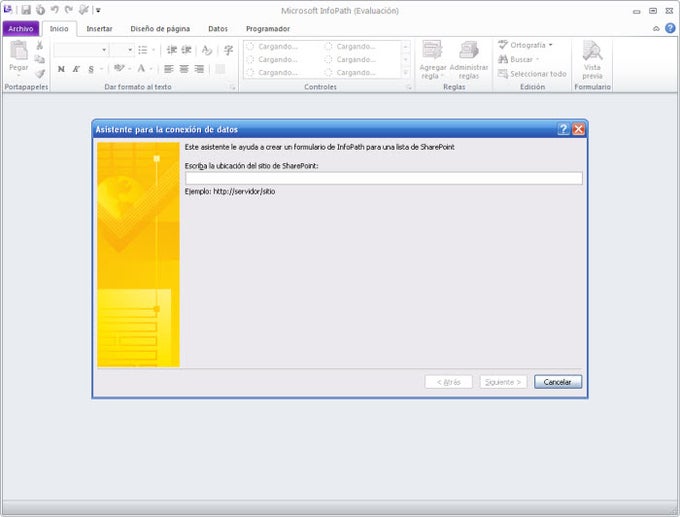680x517 pixels.
Task: Switch to Diseño de página tab
Action: 160,29
